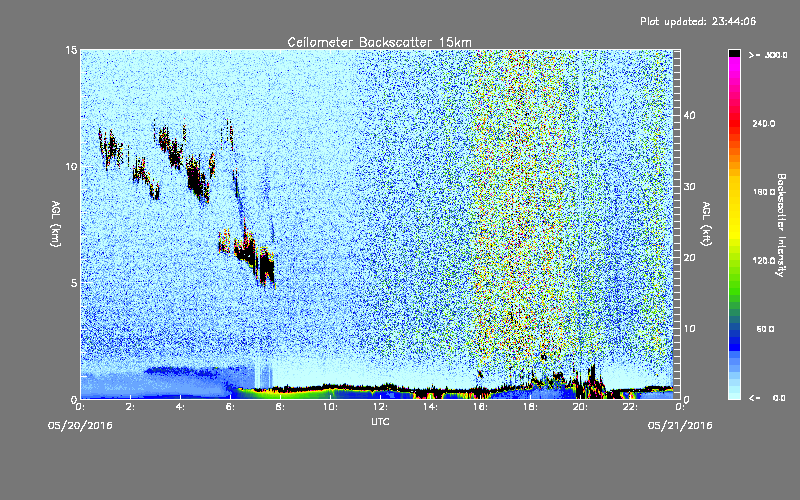Click the "0" tick on the kft axis
The image size is (800, 500).
coord(687,400)
